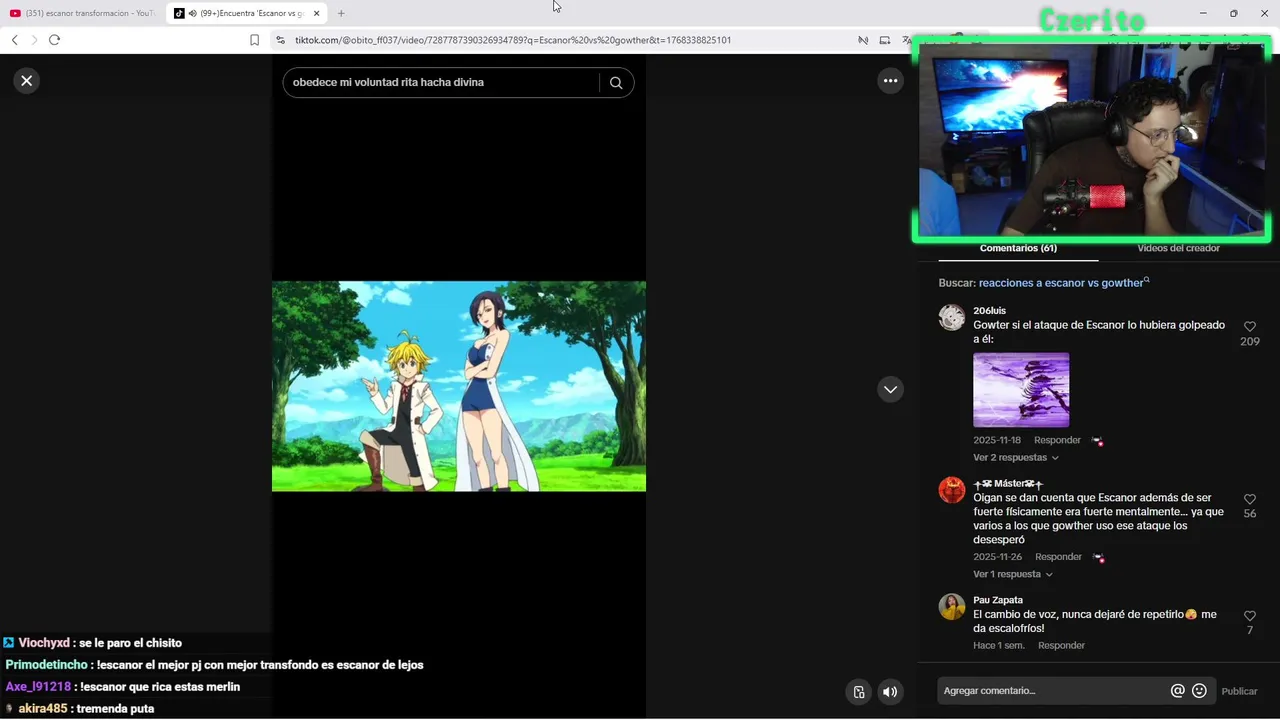Click the Axe_l91218 chat username
This screenshot has width=1280, height=720.
click(38, 687)
